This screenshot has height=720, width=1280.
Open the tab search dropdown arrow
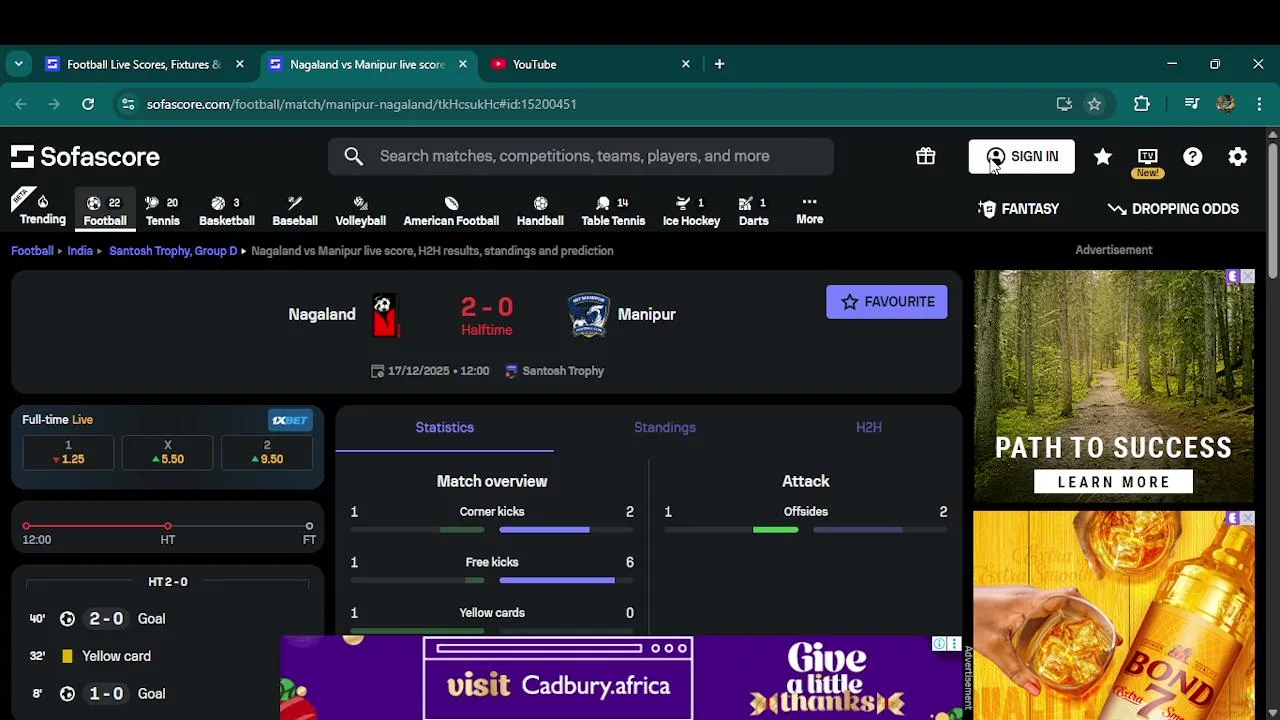click(18, 64)
